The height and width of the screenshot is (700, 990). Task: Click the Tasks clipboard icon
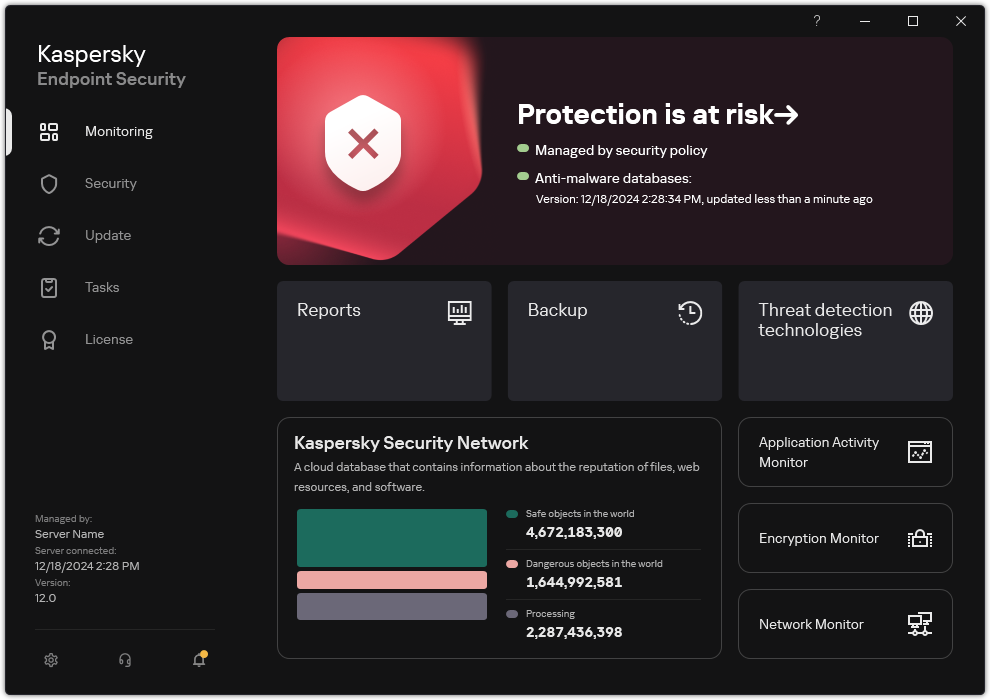point(49,287)
